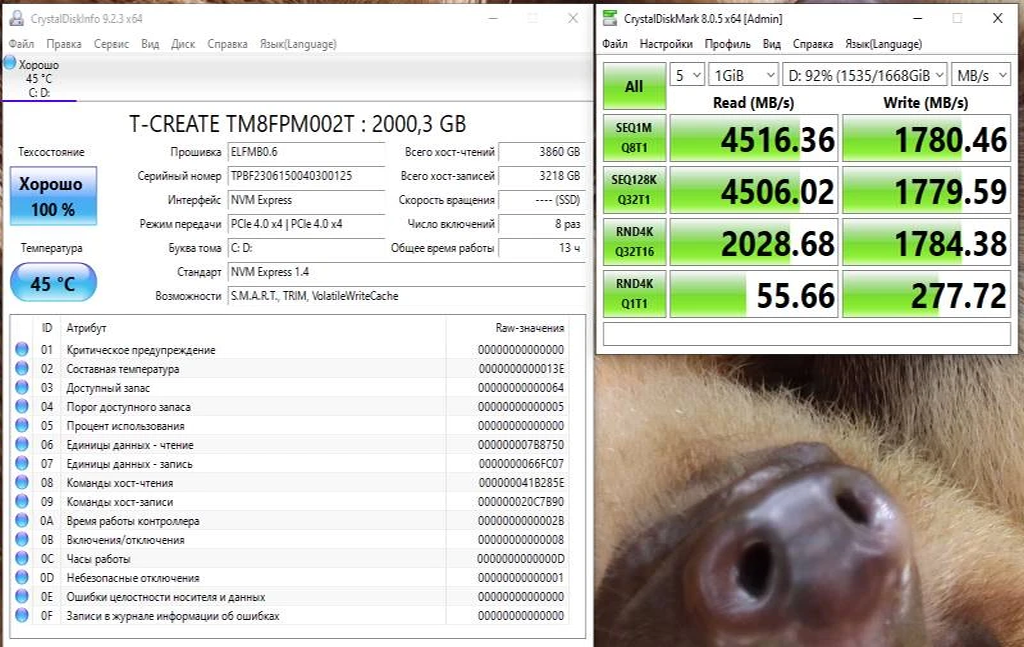Click the blue status orb beside Хорошо drive tab
The image size is (1024, 647).
(x=10, y=63)
